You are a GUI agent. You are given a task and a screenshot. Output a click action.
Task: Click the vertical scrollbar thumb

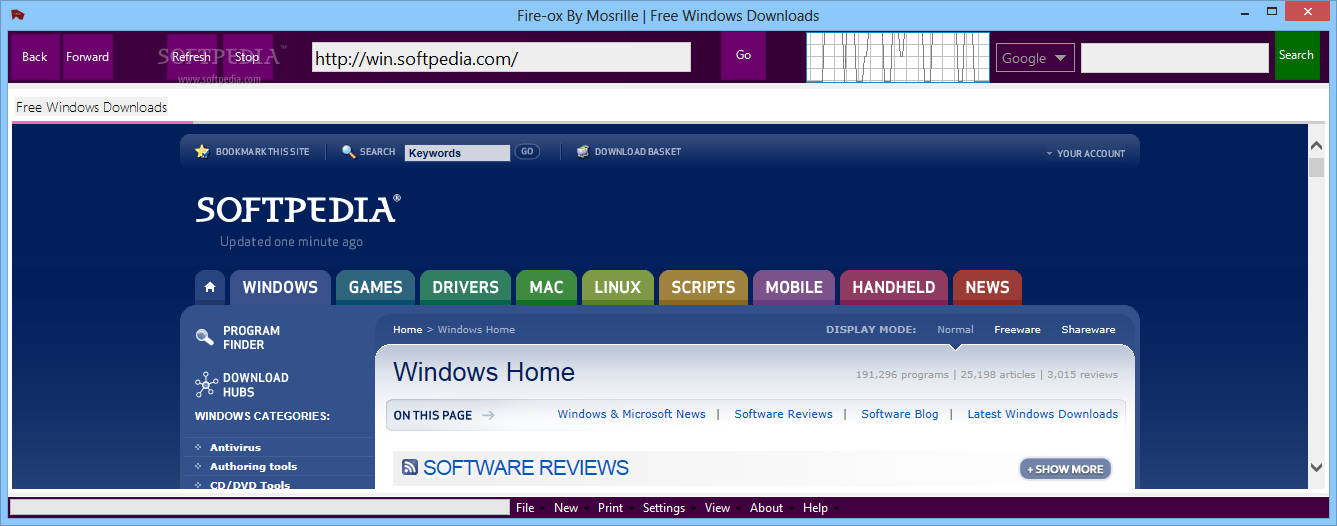pos(1316,167)
